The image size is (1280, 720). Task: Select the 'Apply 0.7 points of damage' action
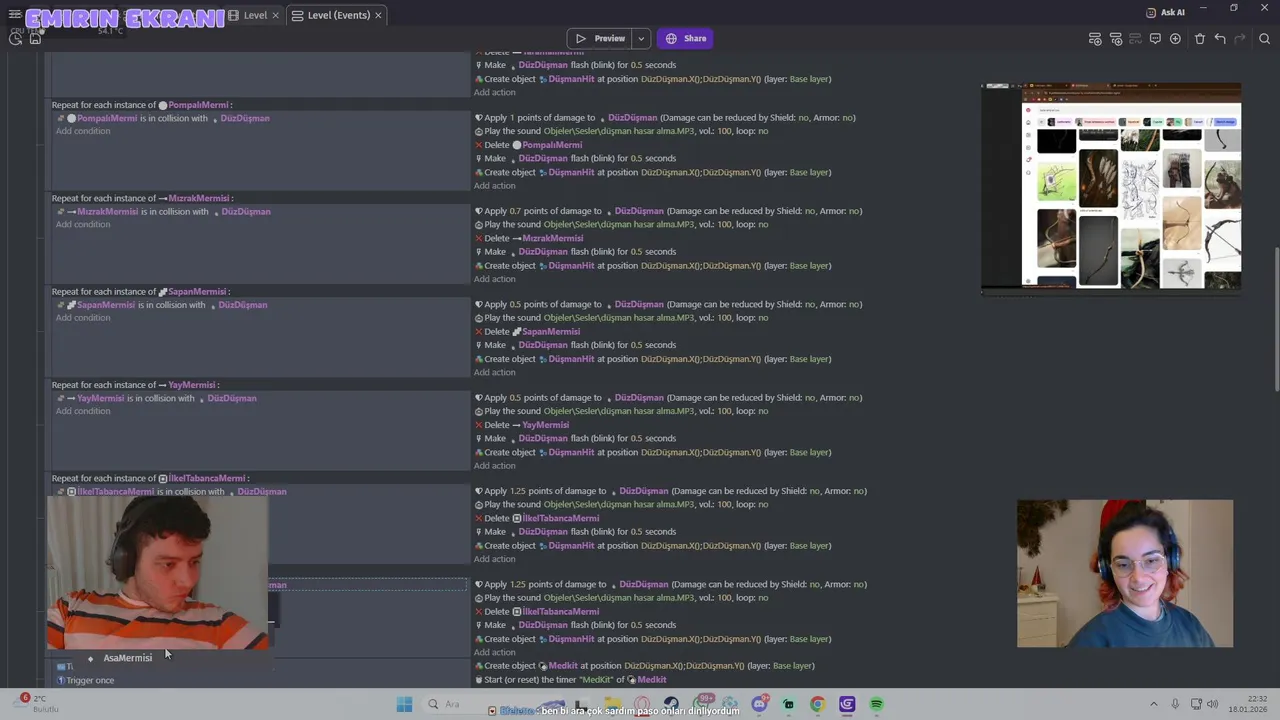668,211
